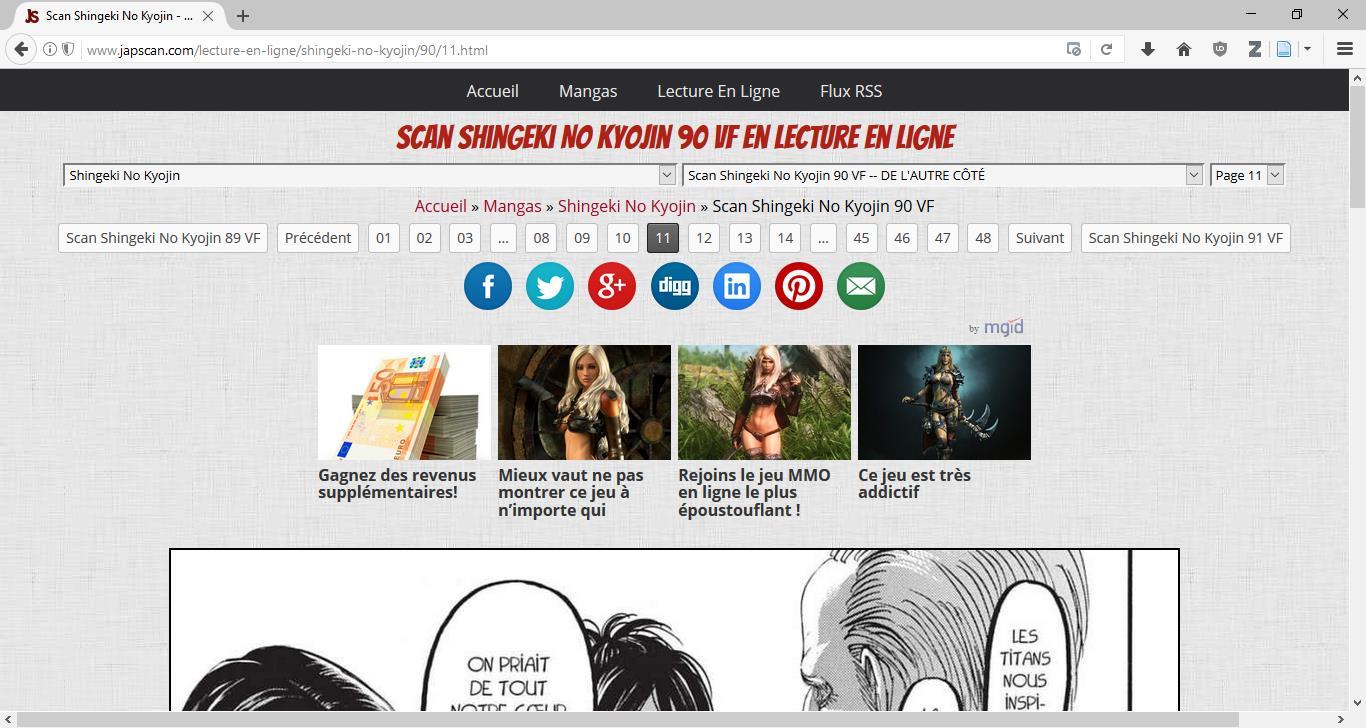Open Lecture En Ligne in the navigation
Screen dimensions: 1366x728
718,91
